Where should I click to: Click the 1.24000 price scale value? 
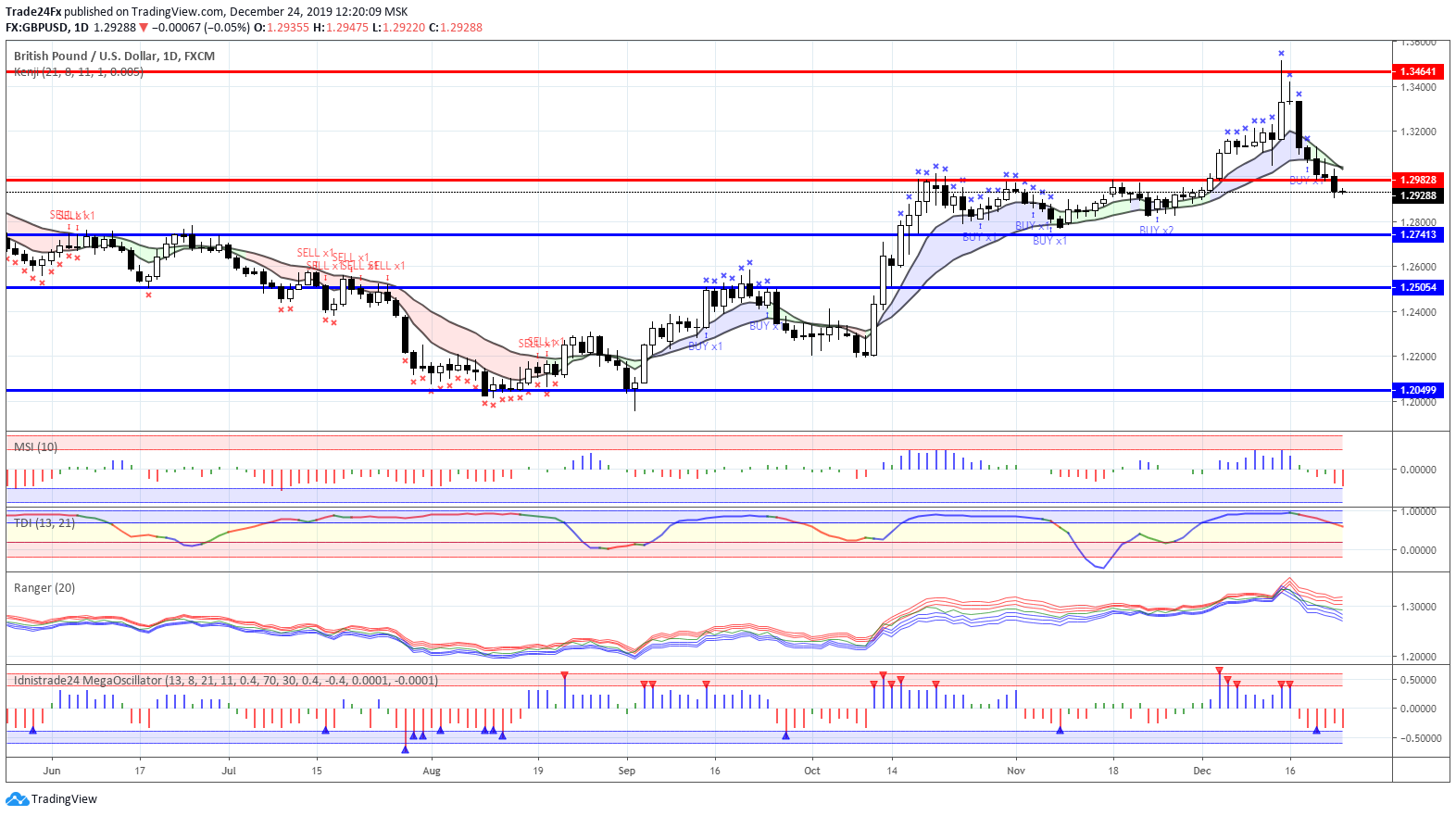pos(1419,312)
